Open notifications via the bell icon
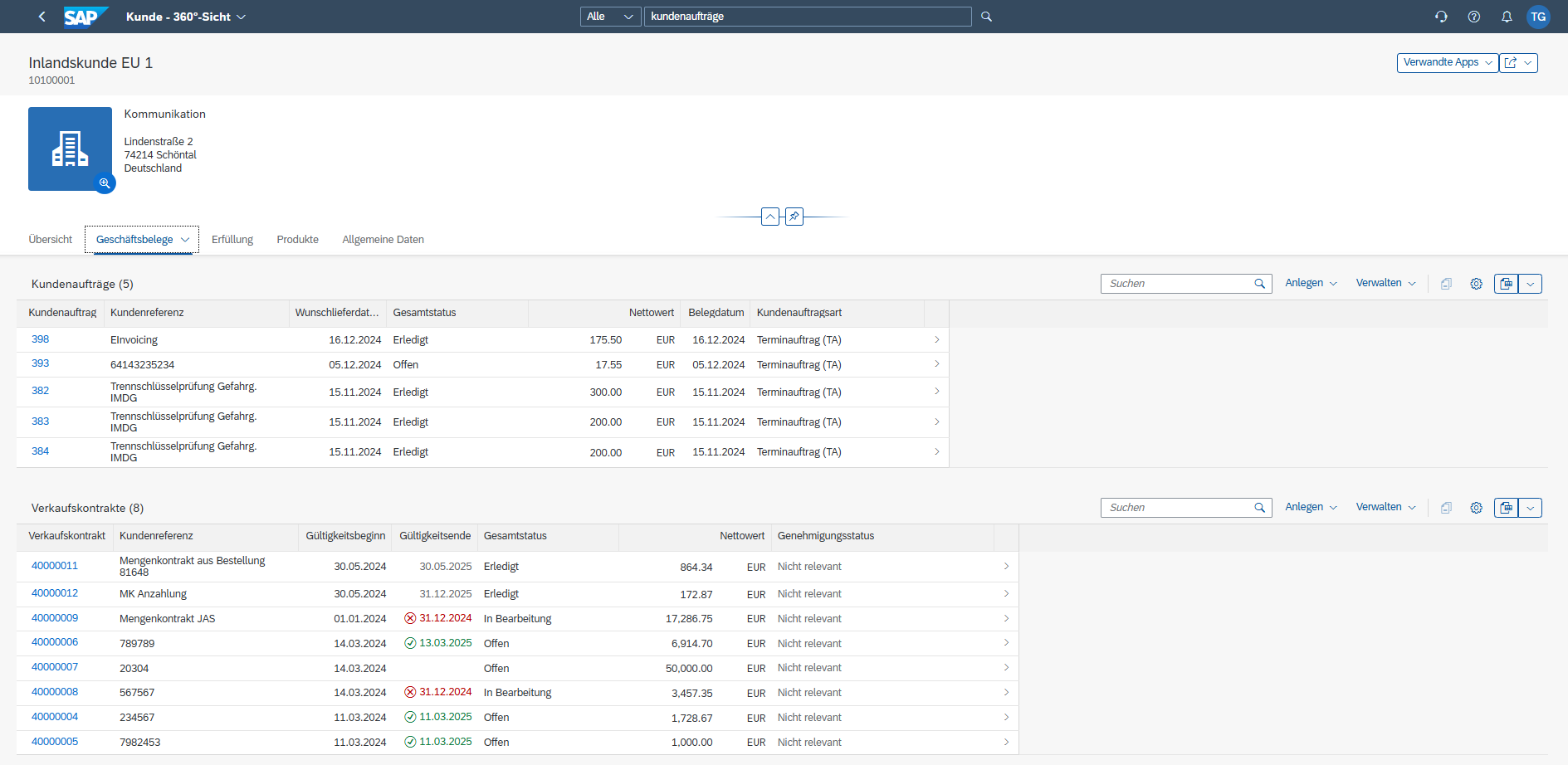Image resolution: width=1568 pixels, height=765 pixels. (x=1506, y=16)
